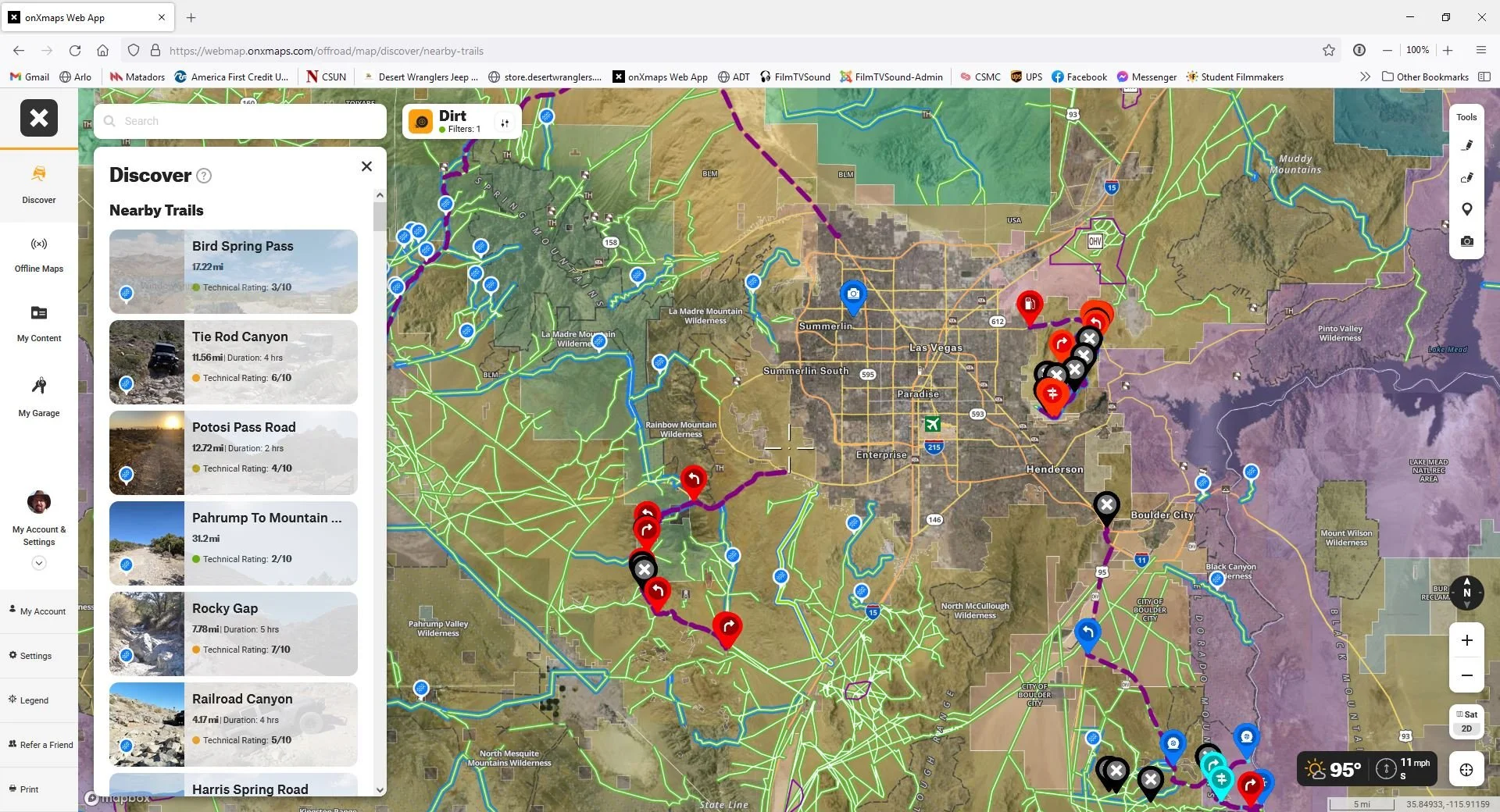This screenshot has width=1500, height=812.
Task: Click Potosi Pass Road sunset thumbnail
Action: pyautogui.click(x=147, y=453)
